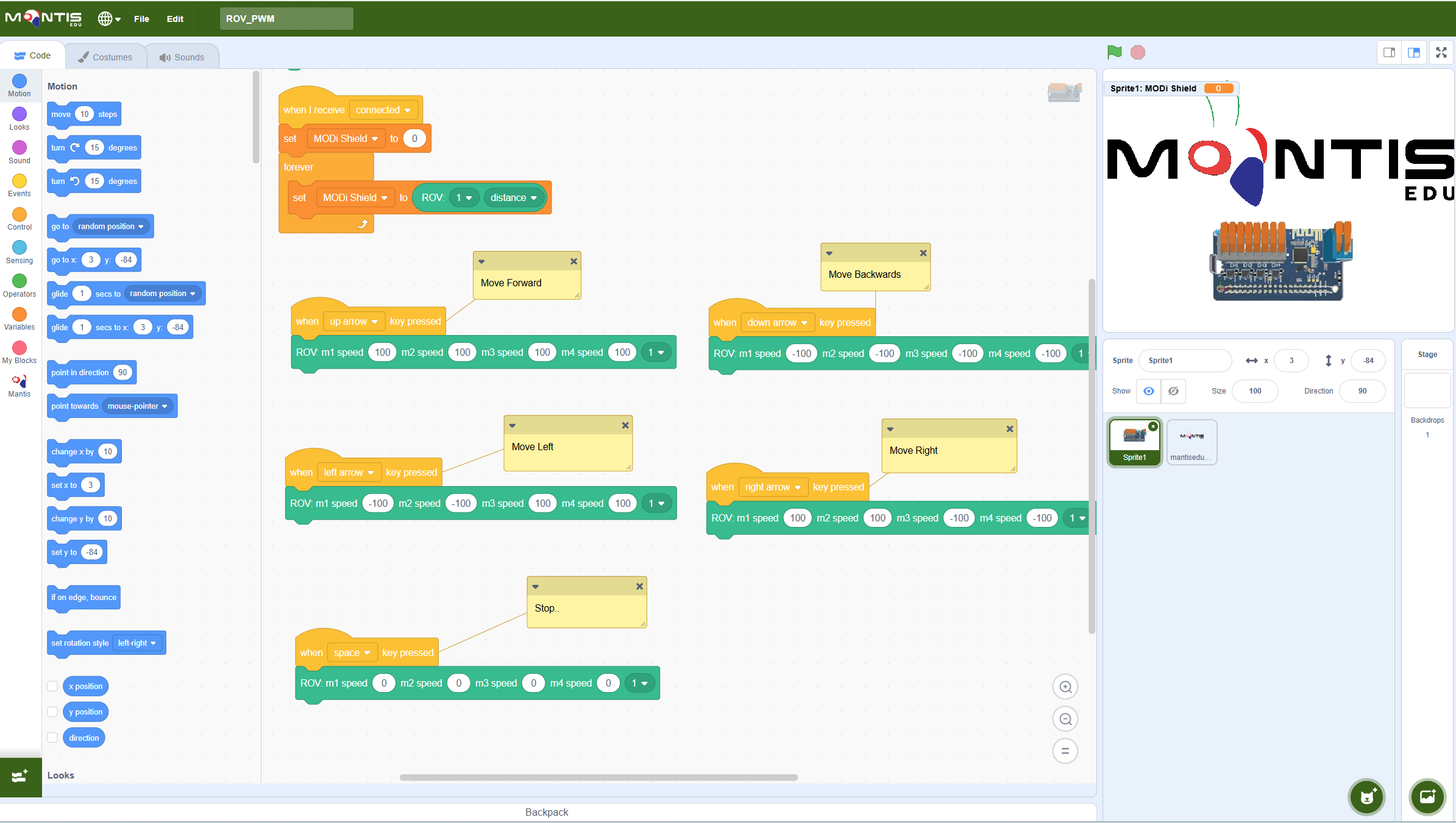
Task: Enter full screen stage mode
Action: 1441,52
